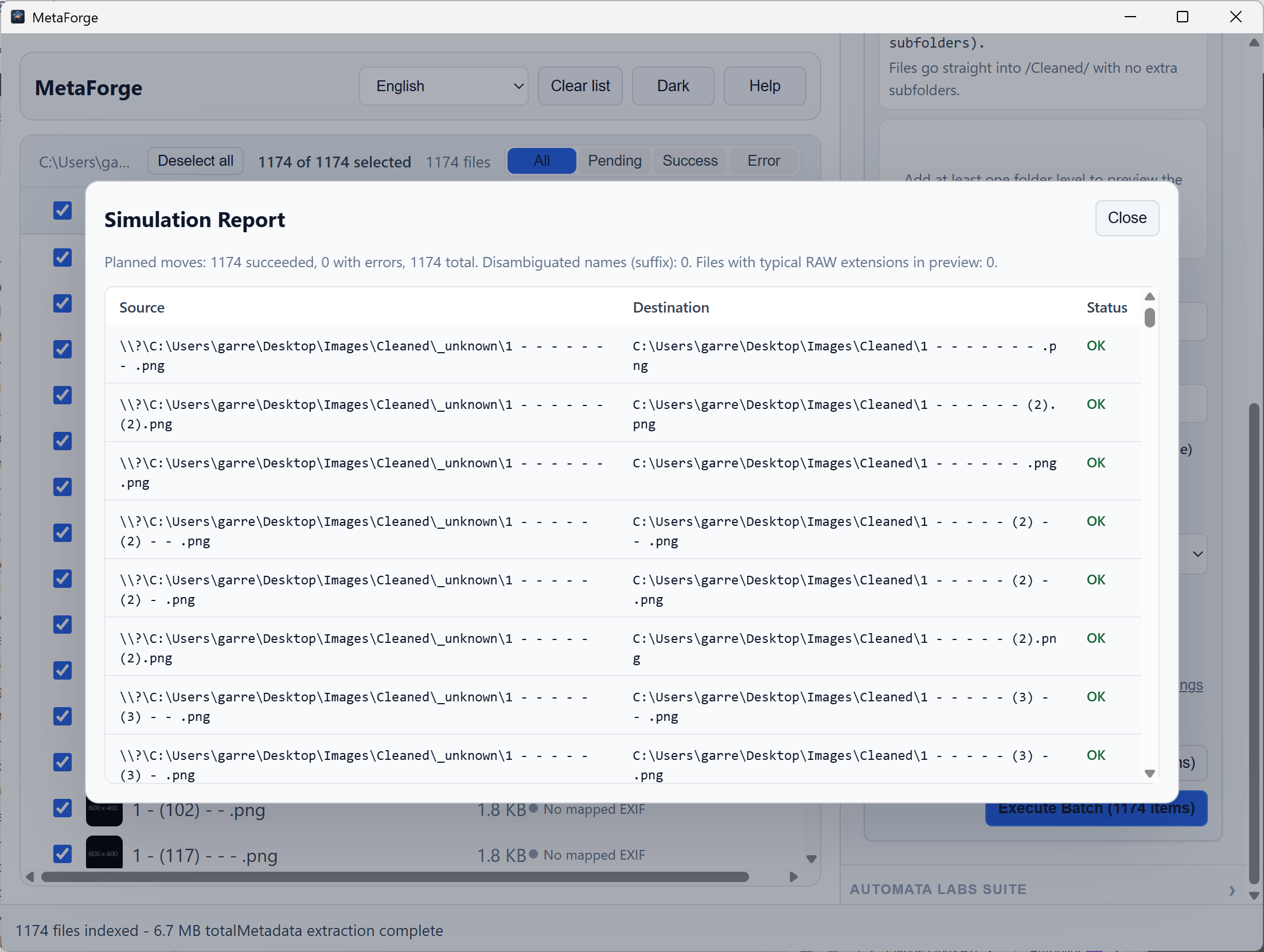Image resolution: width=1264 pixels, height=952 pixels.
Task: Click thumbnail of 1 - (102) - - .png
Action: click(x=104, y=813)
